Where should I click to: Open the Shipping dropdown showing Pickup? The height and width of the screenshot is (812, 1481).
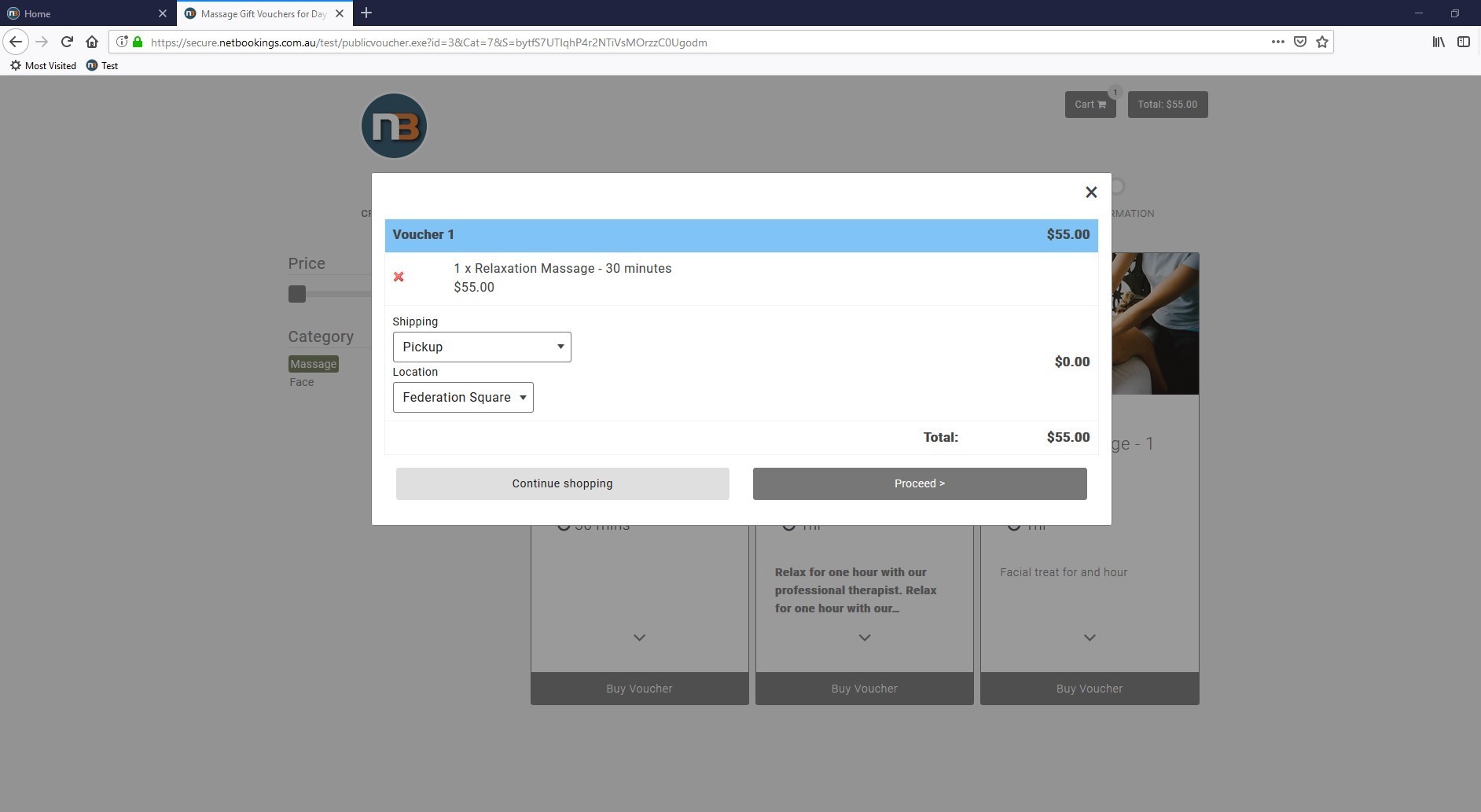pyautogui.click(x=482, y=347)
